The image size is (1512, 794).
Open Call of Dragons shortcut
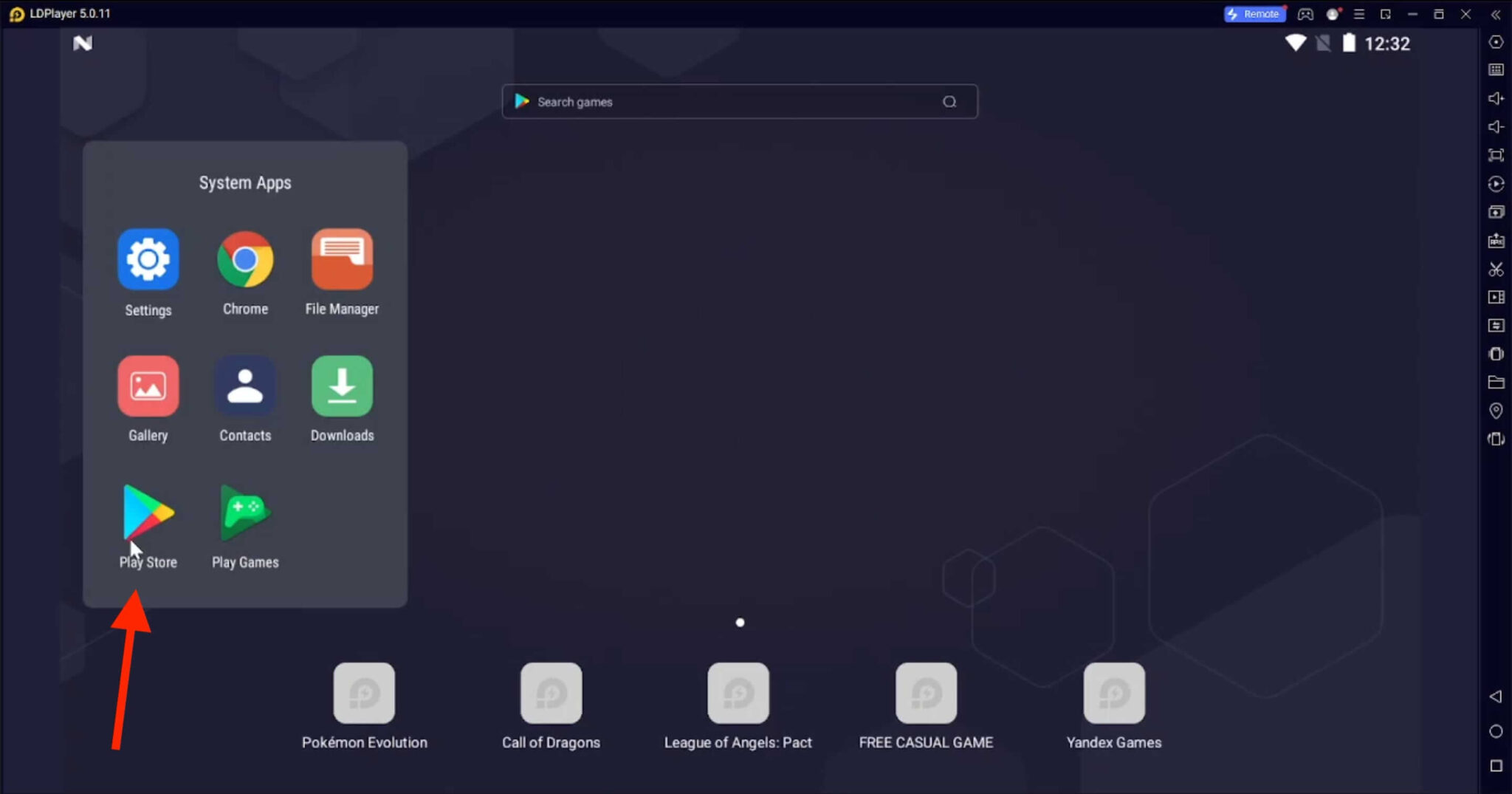[551, 693]
